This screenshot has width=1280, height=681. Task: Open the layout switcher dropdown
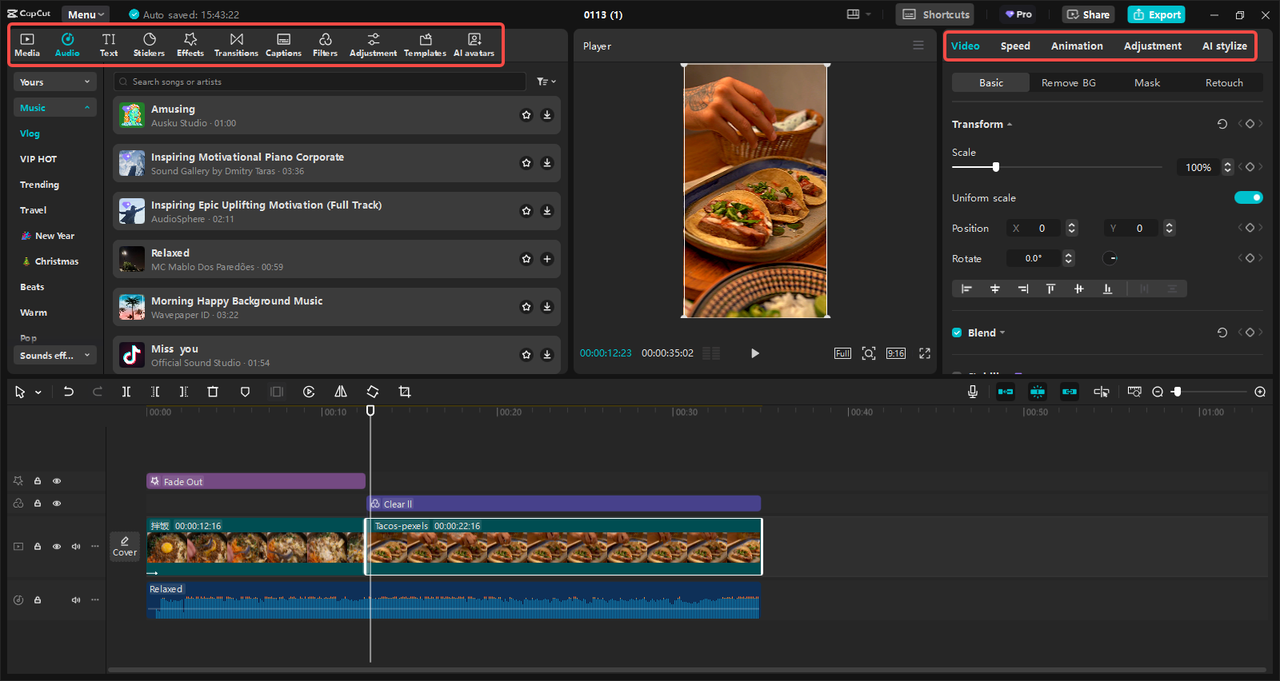tap(858, 15)
